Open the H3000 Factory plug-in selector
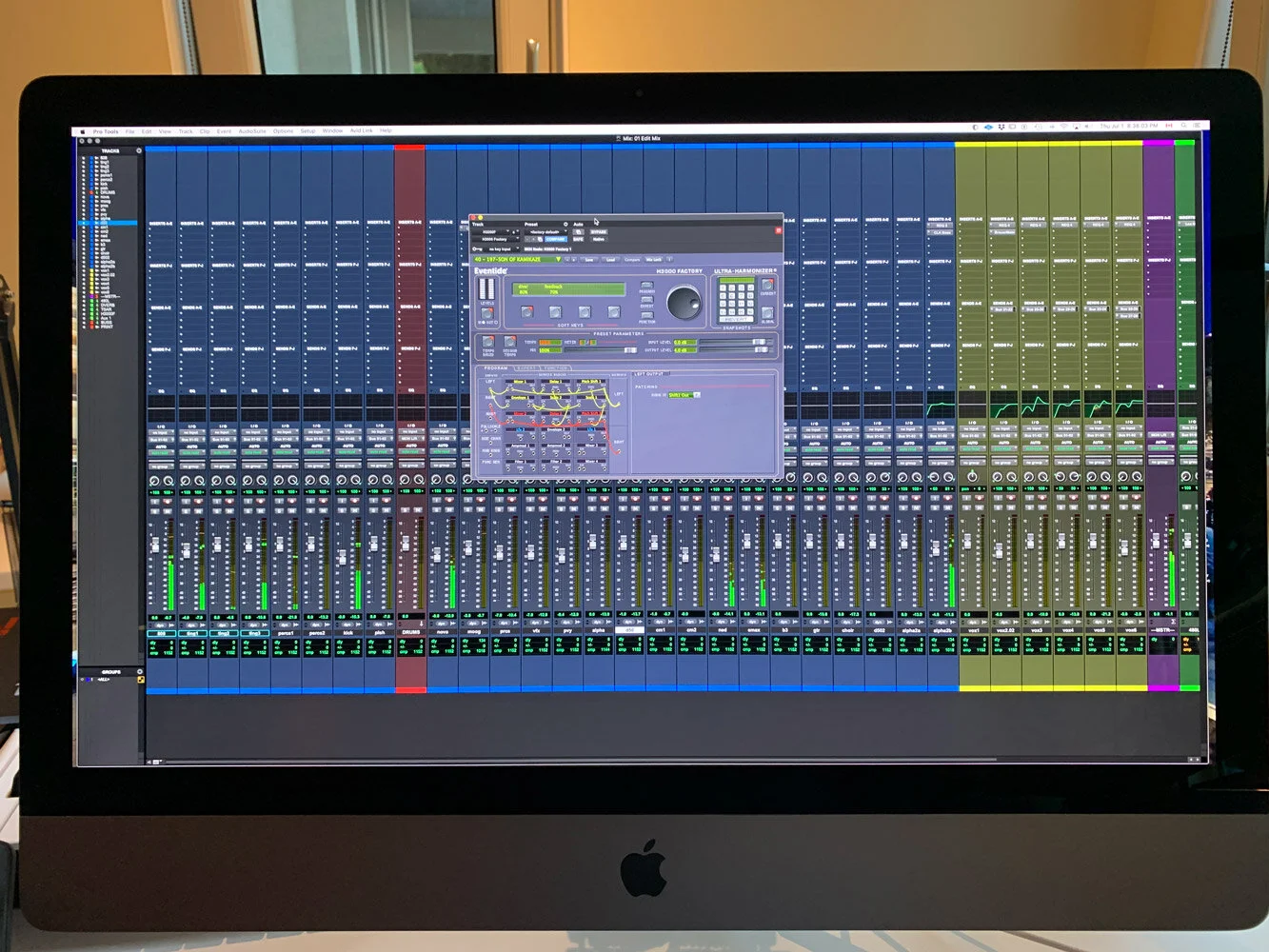The width and height of the screenshot is (1269, 952). [496, 239]
